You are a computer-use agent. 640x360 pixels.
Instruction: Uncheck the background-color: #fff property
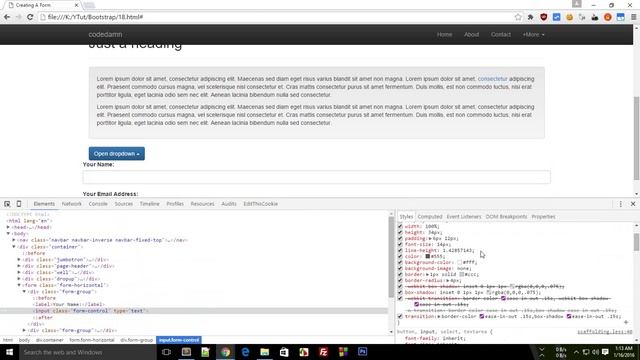pos(400,262)
